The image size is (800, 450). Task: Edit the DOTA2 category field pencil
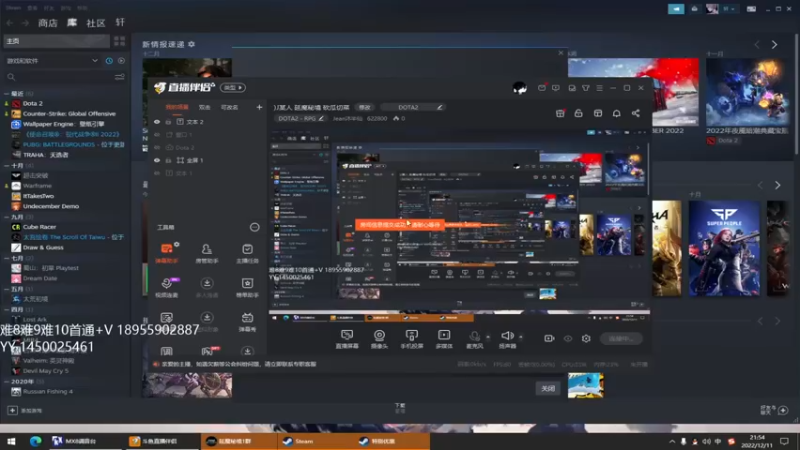pos(439,107)
